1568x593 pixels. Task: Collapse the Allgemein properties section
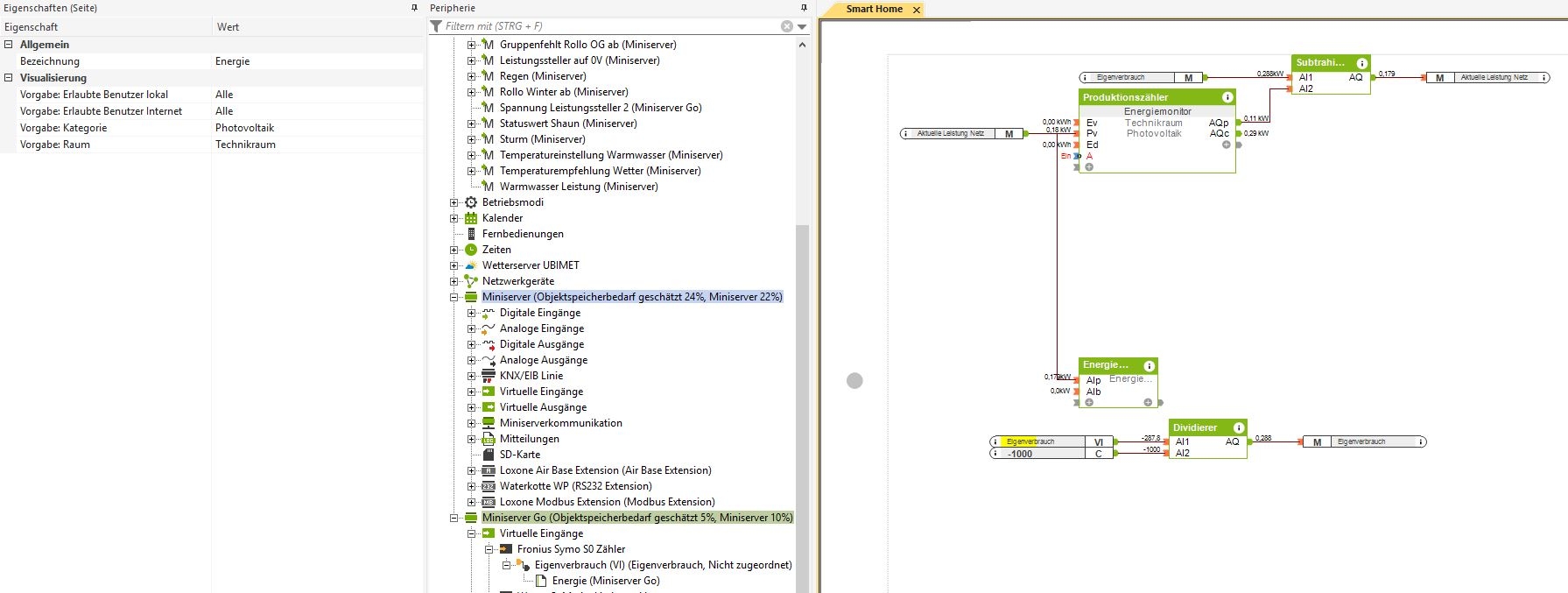coord(9,45)
